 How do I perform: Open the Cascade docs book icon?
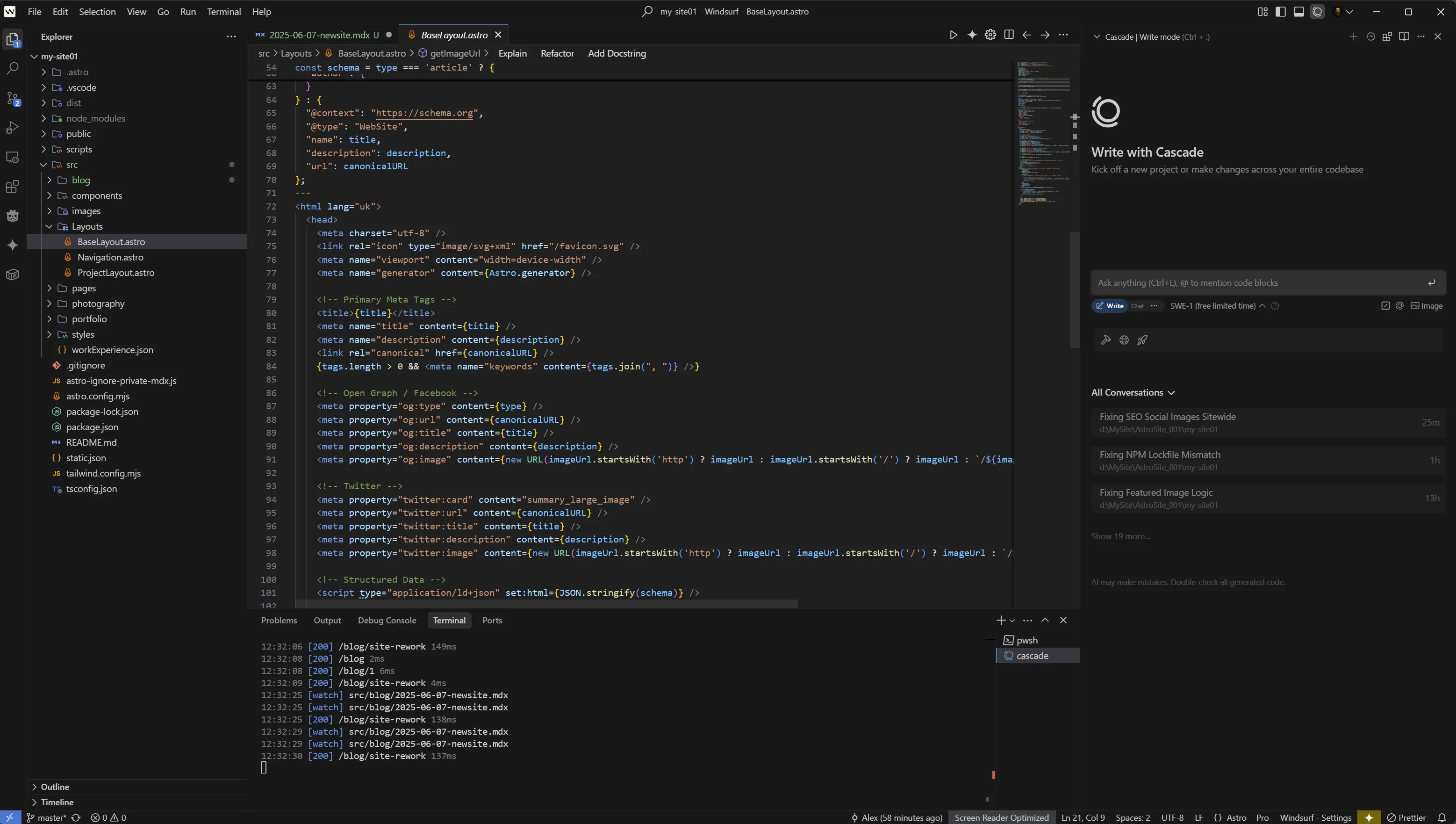[x=1404, y=37]
